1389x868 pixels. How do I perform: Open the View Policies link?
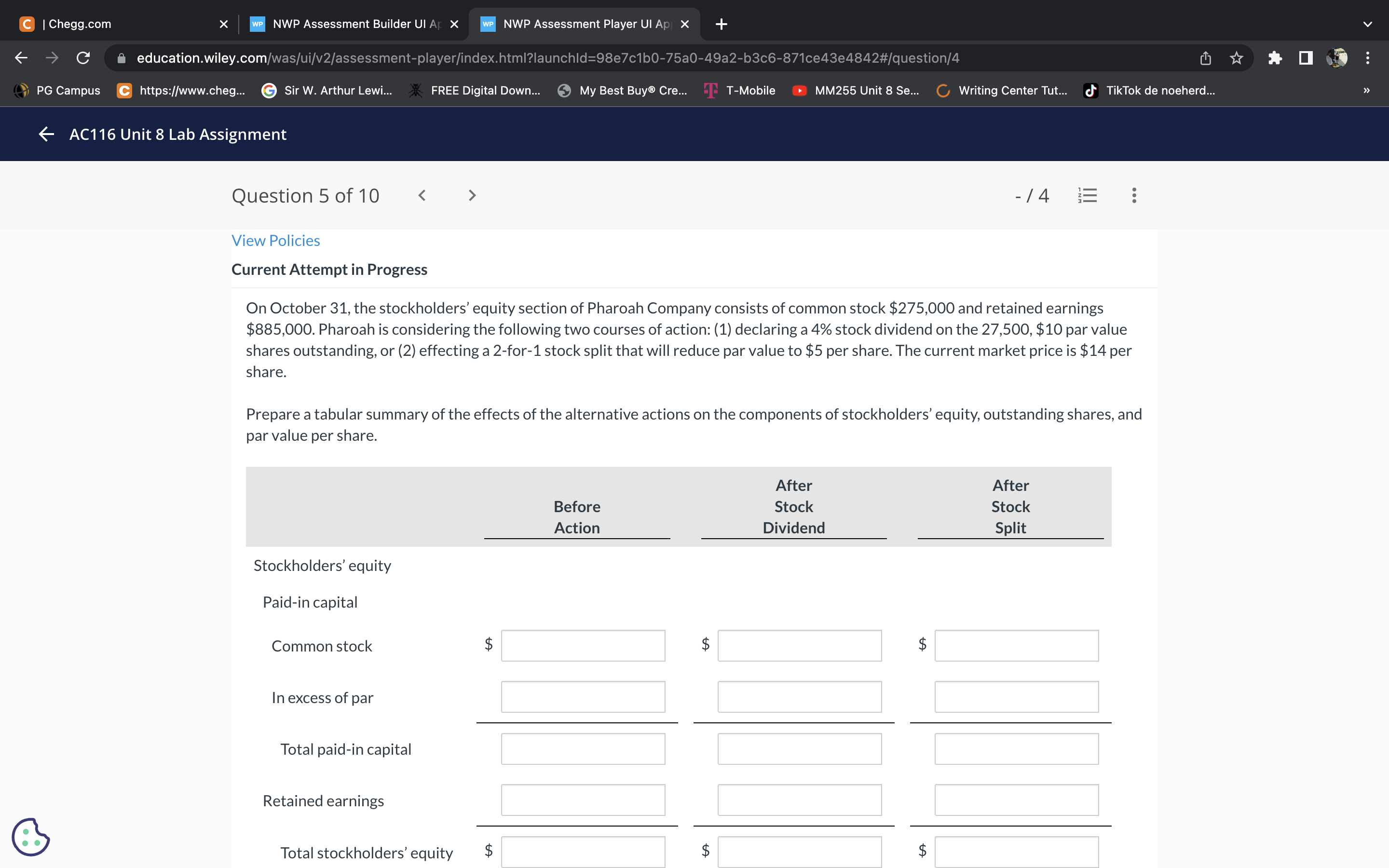coord(275,241)
